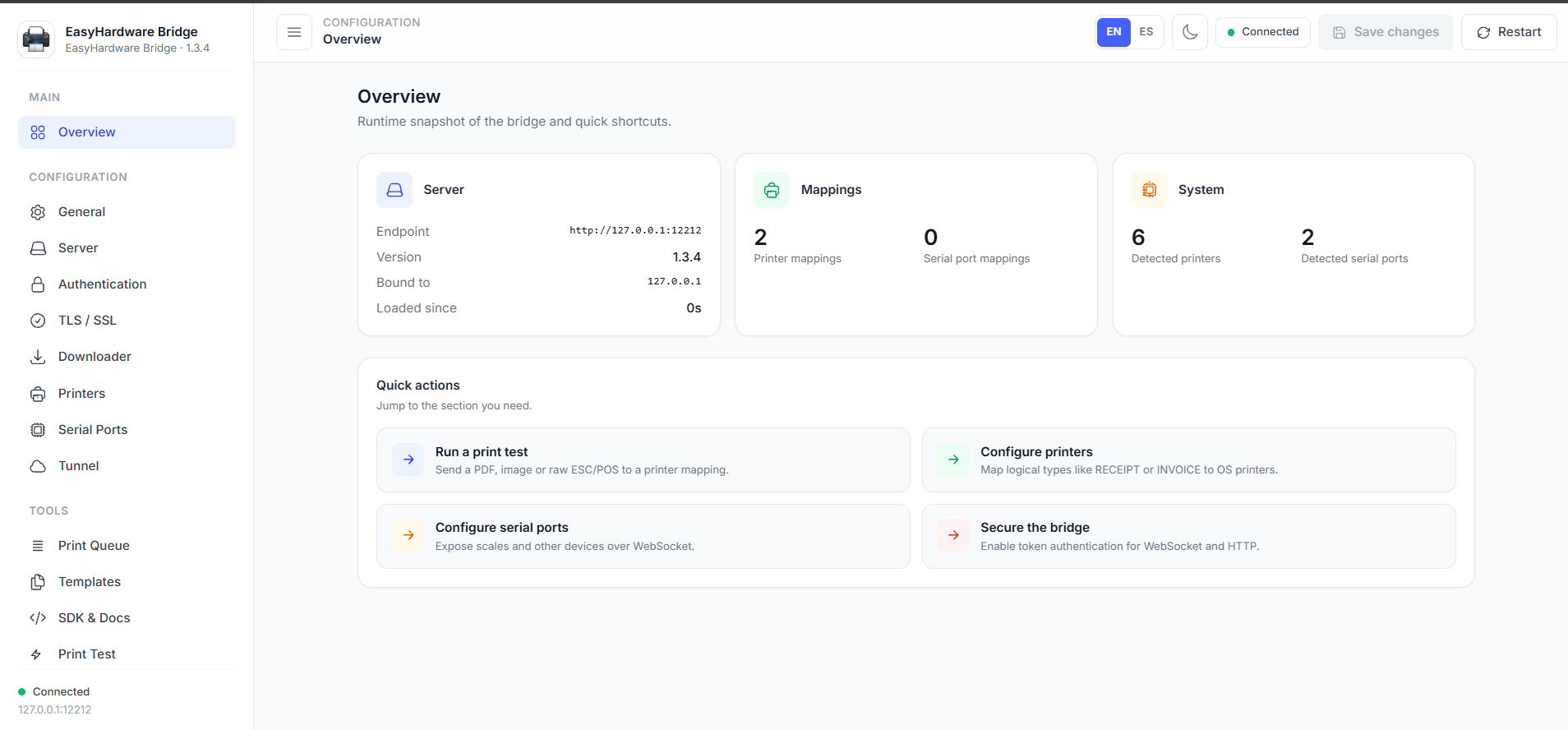Viewport: 1568px width, 730px height.
Task: Open SDK & Docs code icon
Action: pos(38,618)
